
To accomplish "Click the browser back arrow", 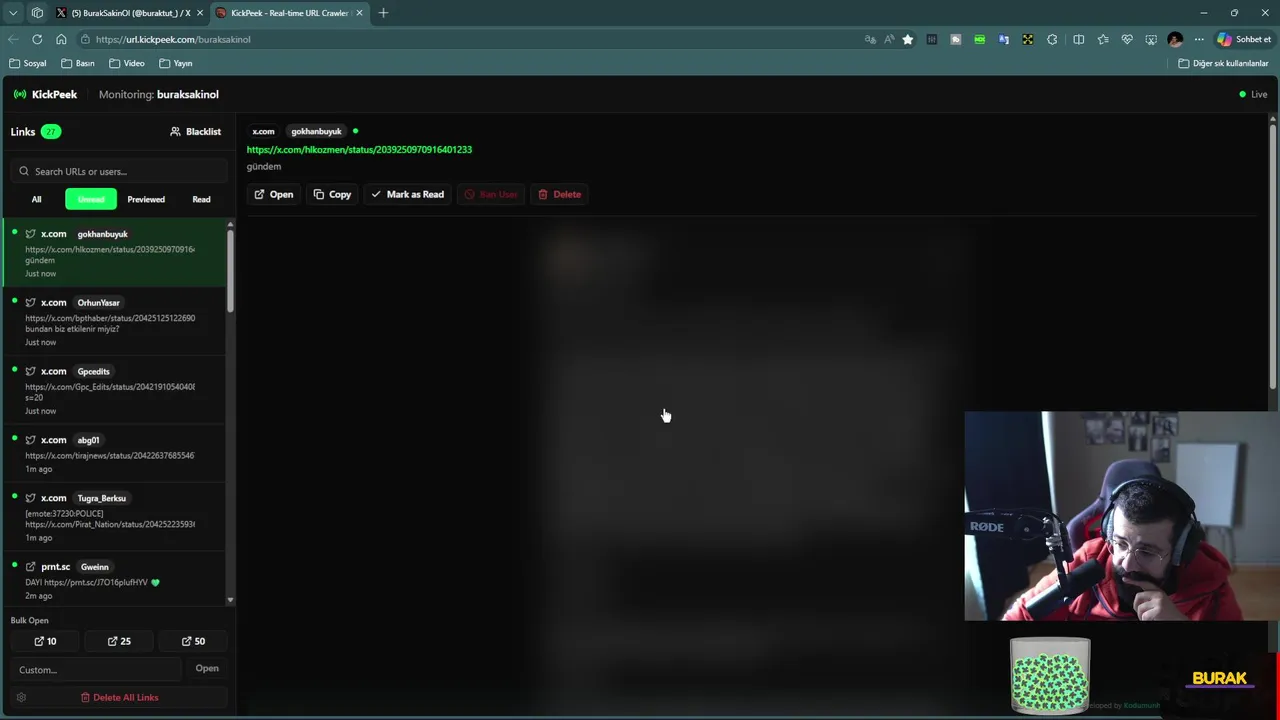I will [x=13, y=39].
